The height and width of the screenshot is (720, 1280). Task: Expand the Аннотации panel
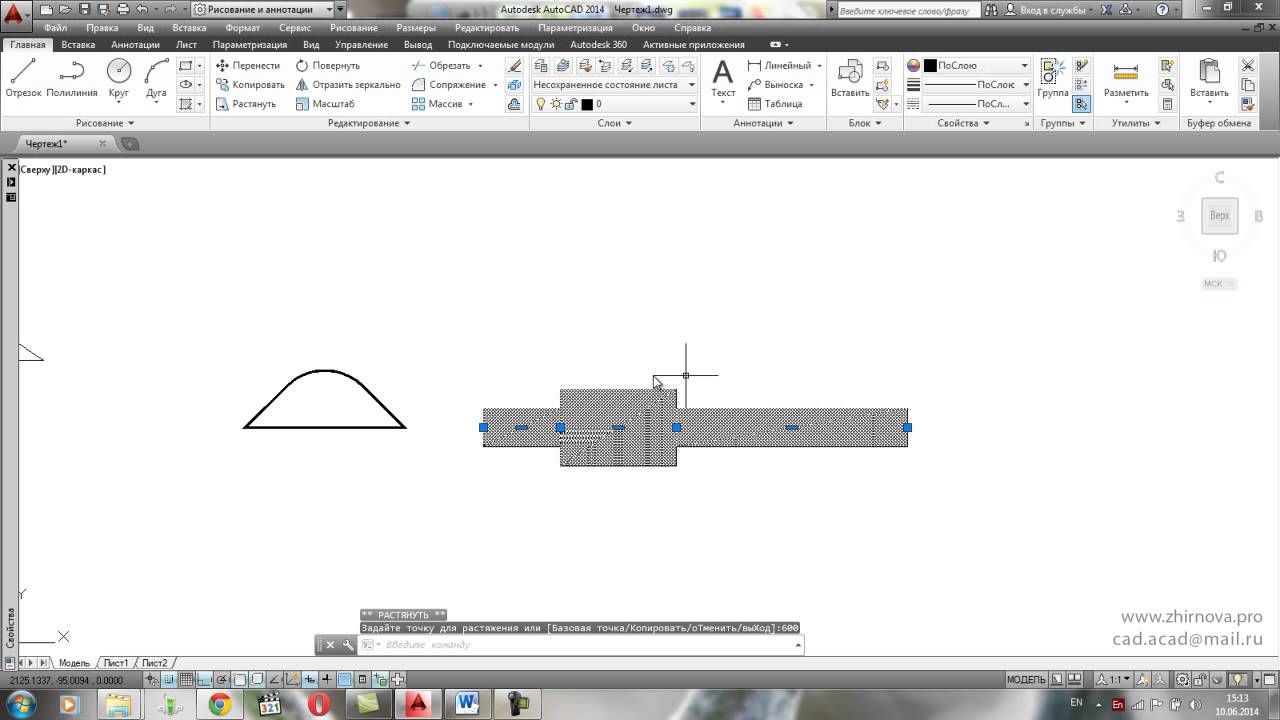(x=763, y=123)
